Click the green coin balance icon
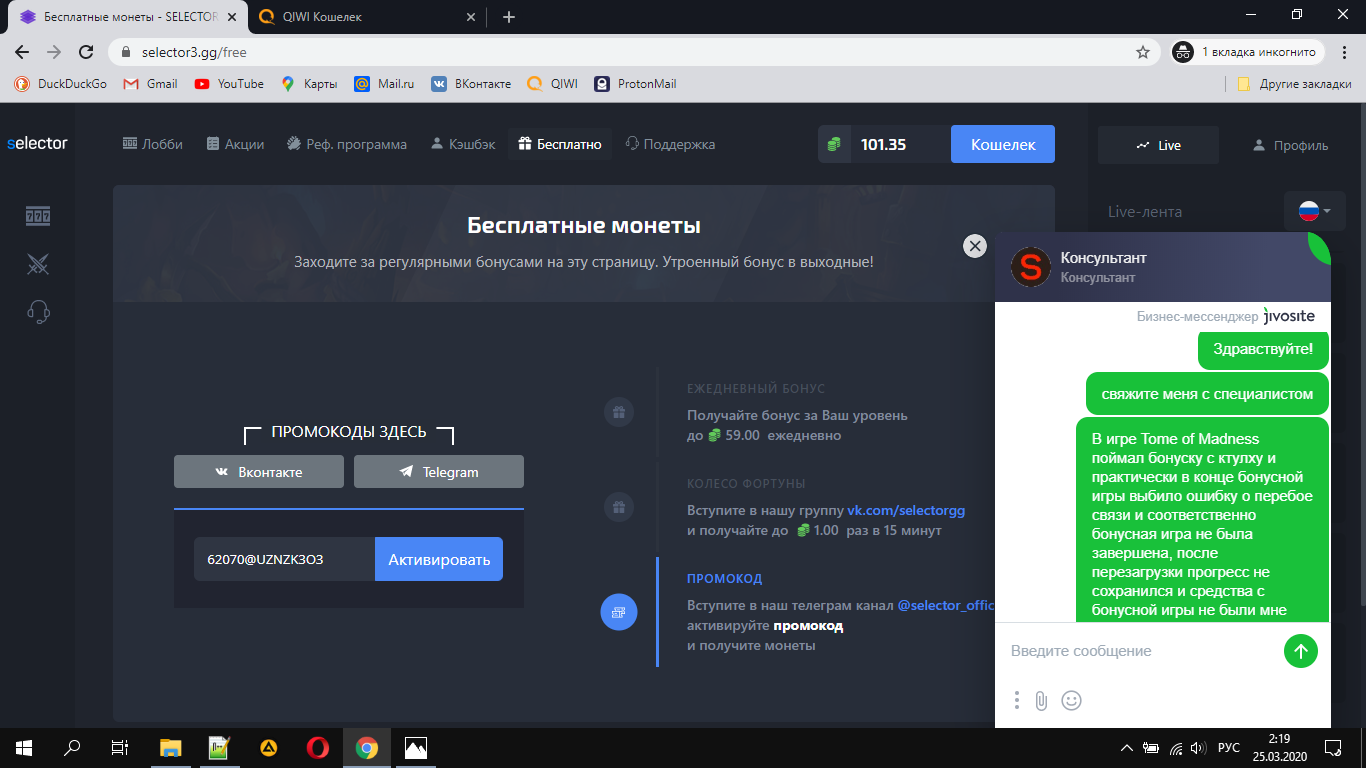 tap(834, 145)
